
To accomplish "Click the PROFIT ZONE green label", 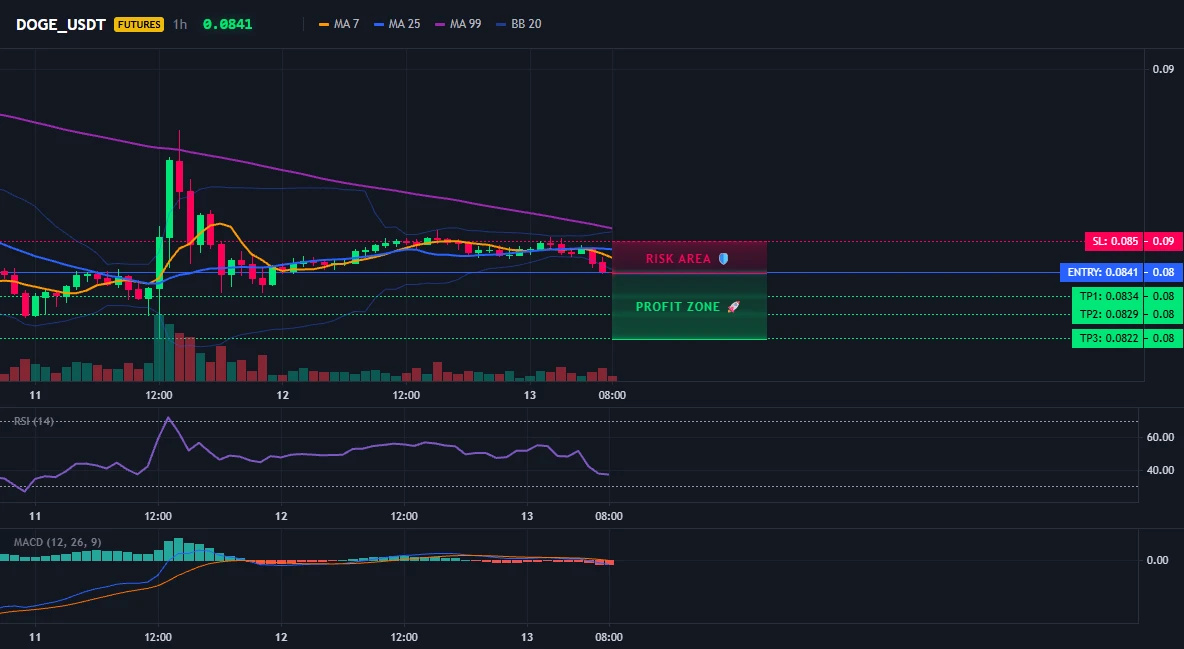I will click(x=678, y=307).
